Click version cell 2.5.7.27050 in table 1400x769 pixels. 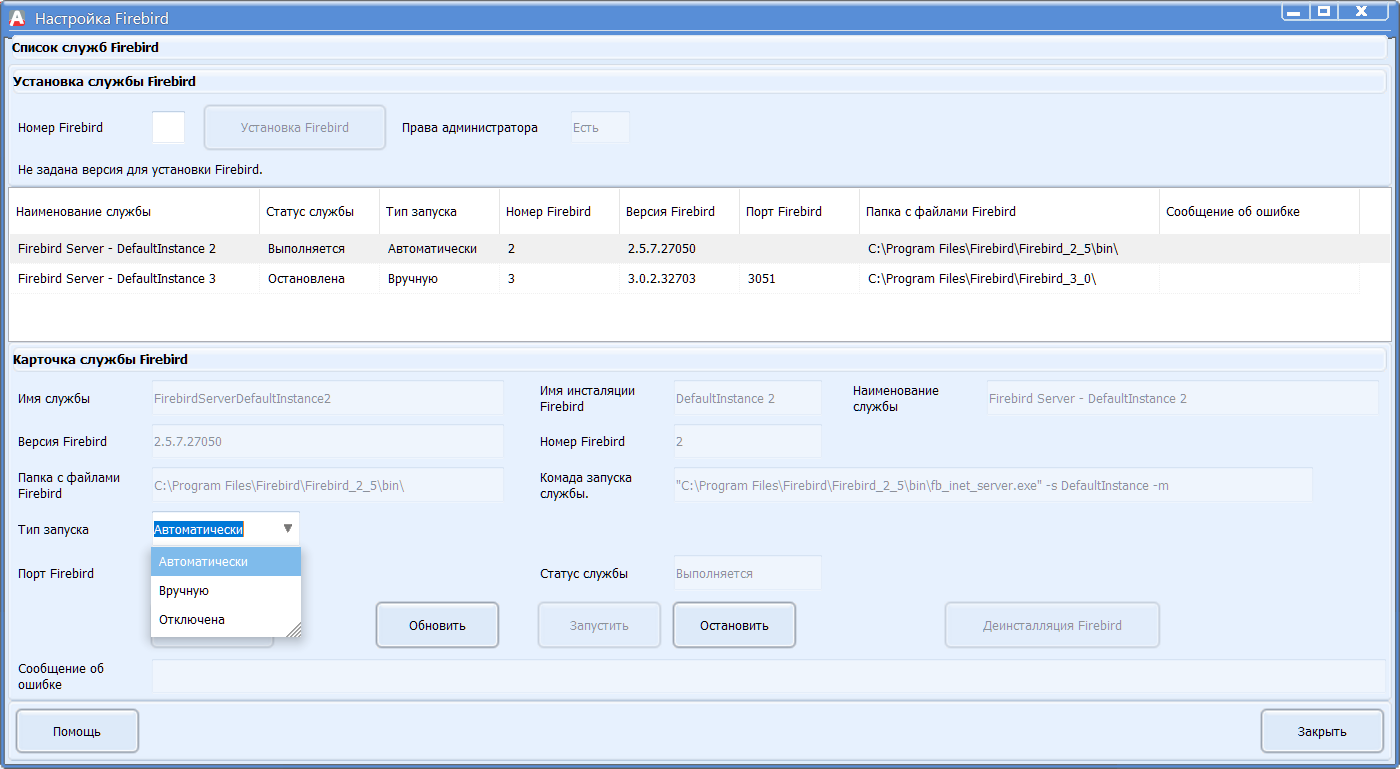[679, 248]
